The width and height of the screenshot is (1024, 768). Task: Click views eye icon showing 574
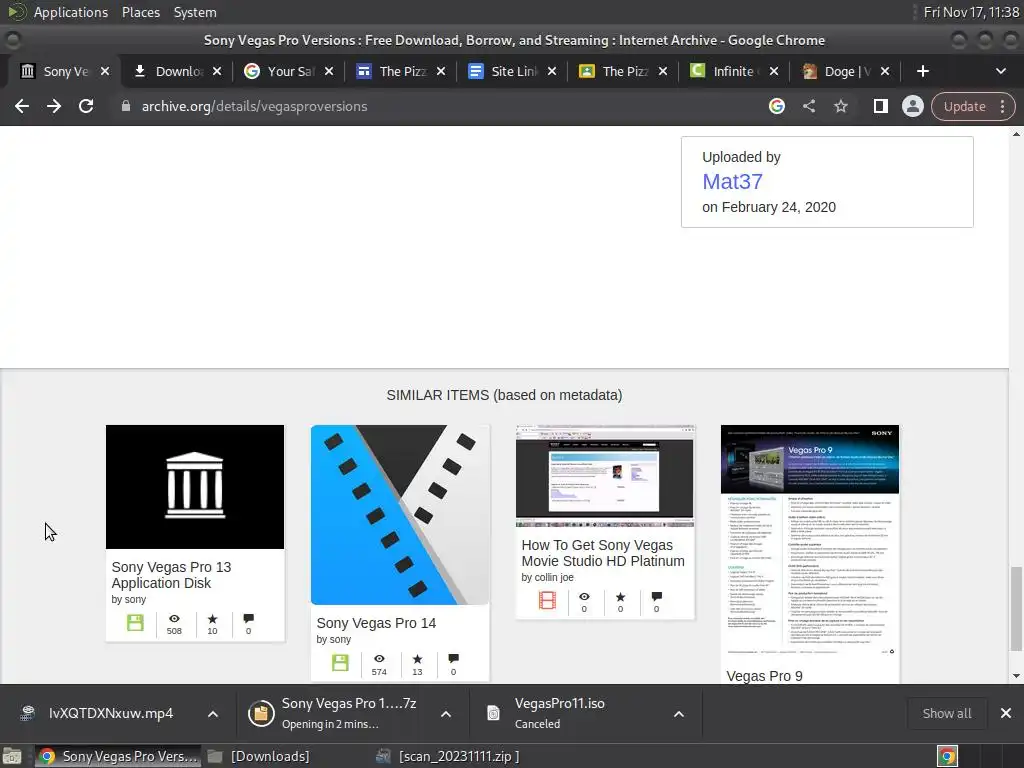click(379, 658)
